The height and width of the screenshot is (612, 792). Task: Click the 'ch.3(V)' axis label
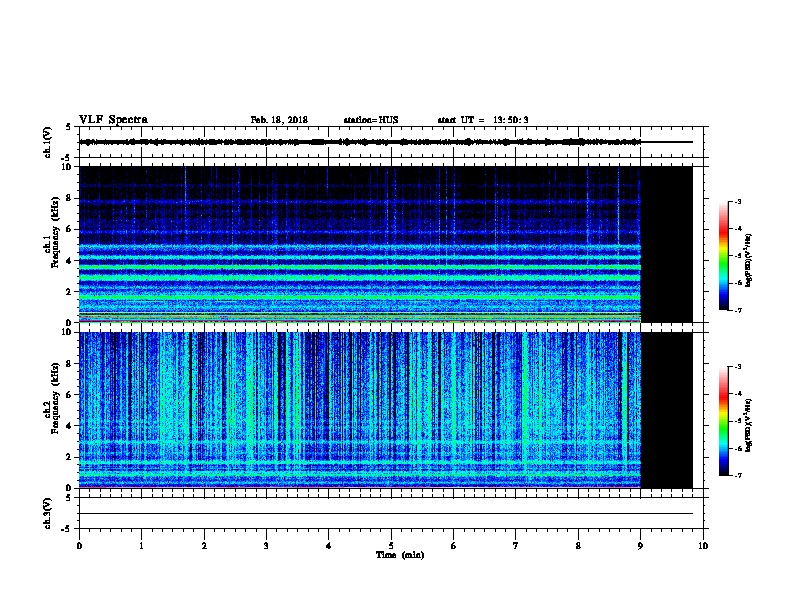coord(47,513)
